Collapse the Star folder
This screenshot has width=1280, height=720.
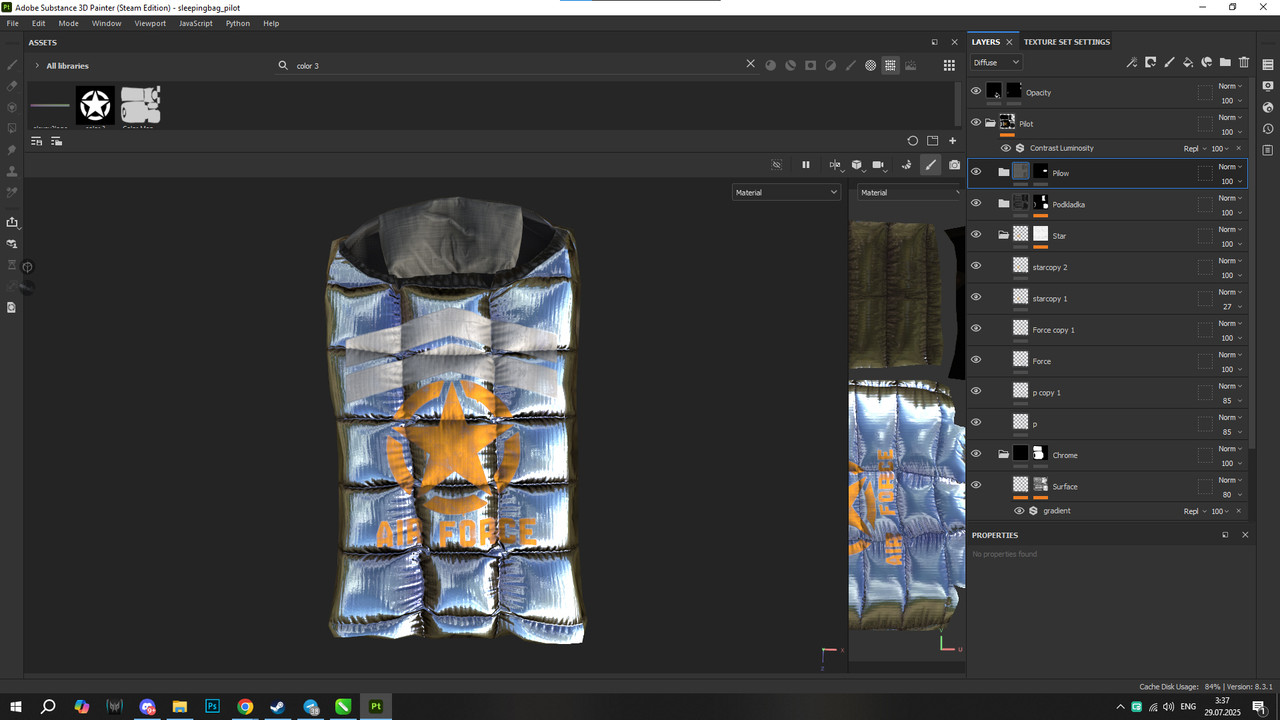click(1003, 236)
